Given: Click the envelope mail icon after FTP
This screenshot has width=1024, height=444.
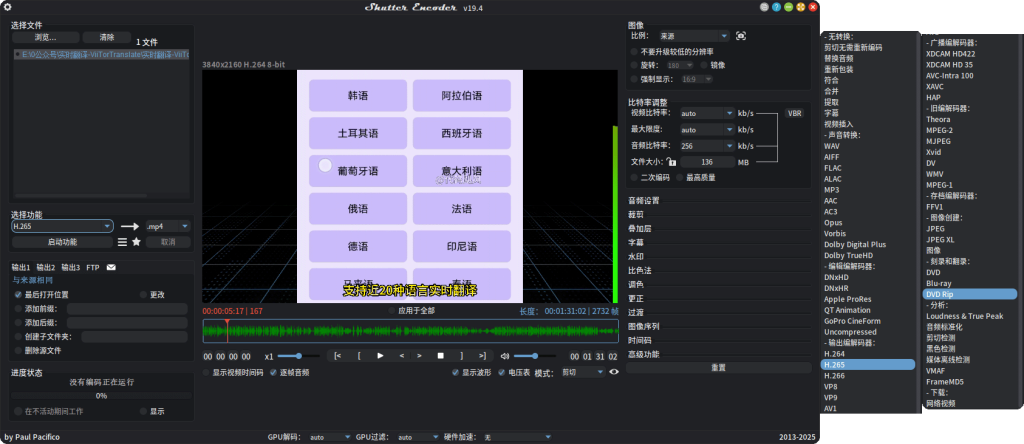Looking at the screenshot, I should pos(111,268).
